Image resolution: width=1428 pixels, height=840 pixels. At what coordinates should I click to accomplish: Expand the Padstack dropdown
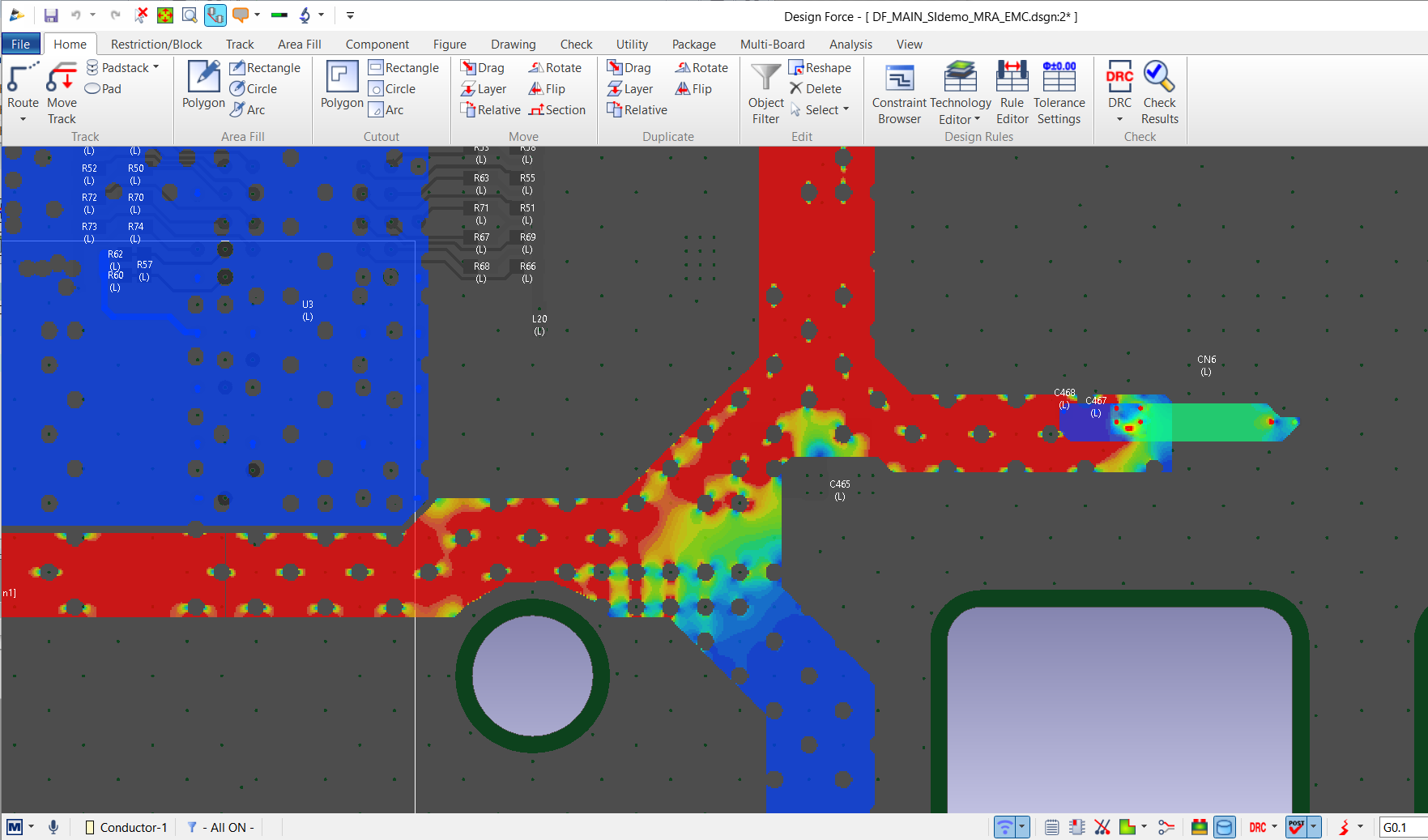156,67
